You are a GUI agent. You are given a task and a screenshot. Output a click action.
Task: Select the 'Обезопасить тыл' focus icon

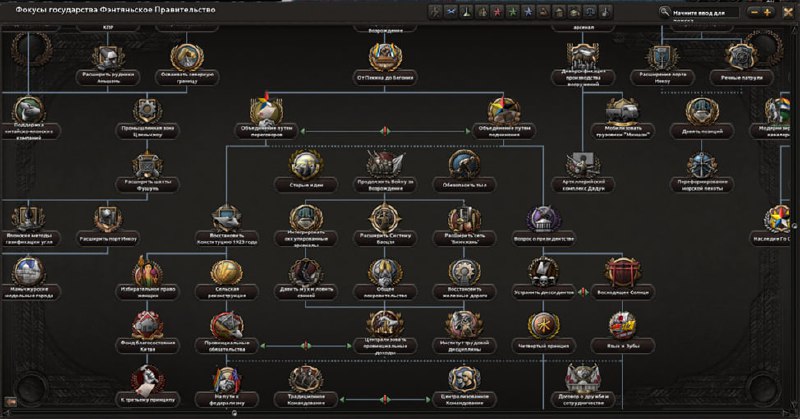point(464,164)
